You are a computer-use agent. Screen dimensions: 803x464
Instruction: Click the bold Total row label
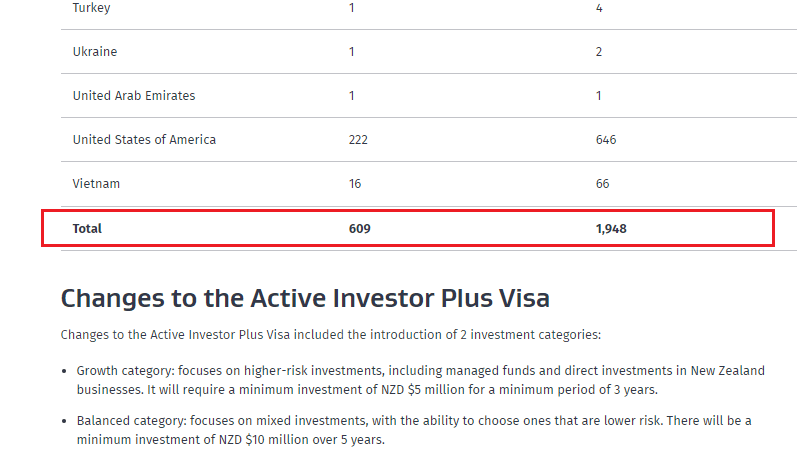[x=87, y=229]
